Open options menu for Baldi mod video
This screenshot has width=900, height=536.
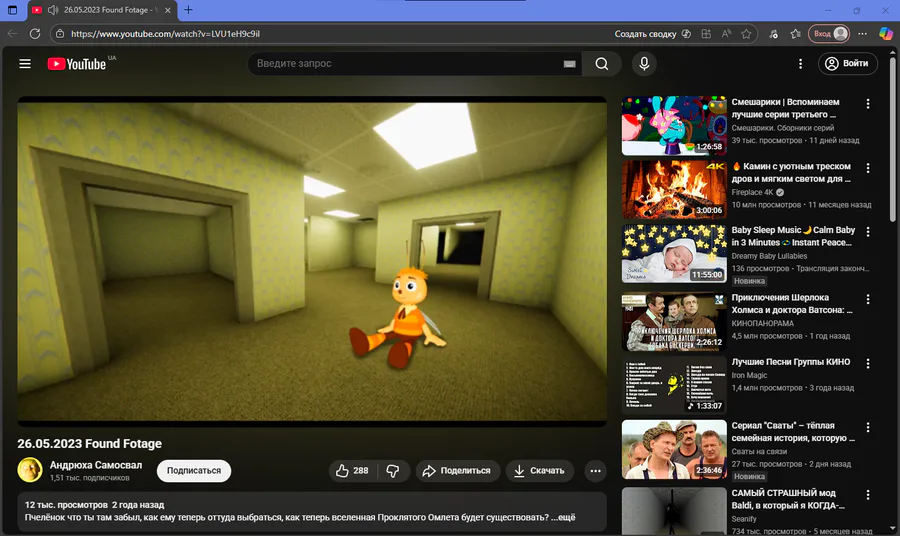867,494
